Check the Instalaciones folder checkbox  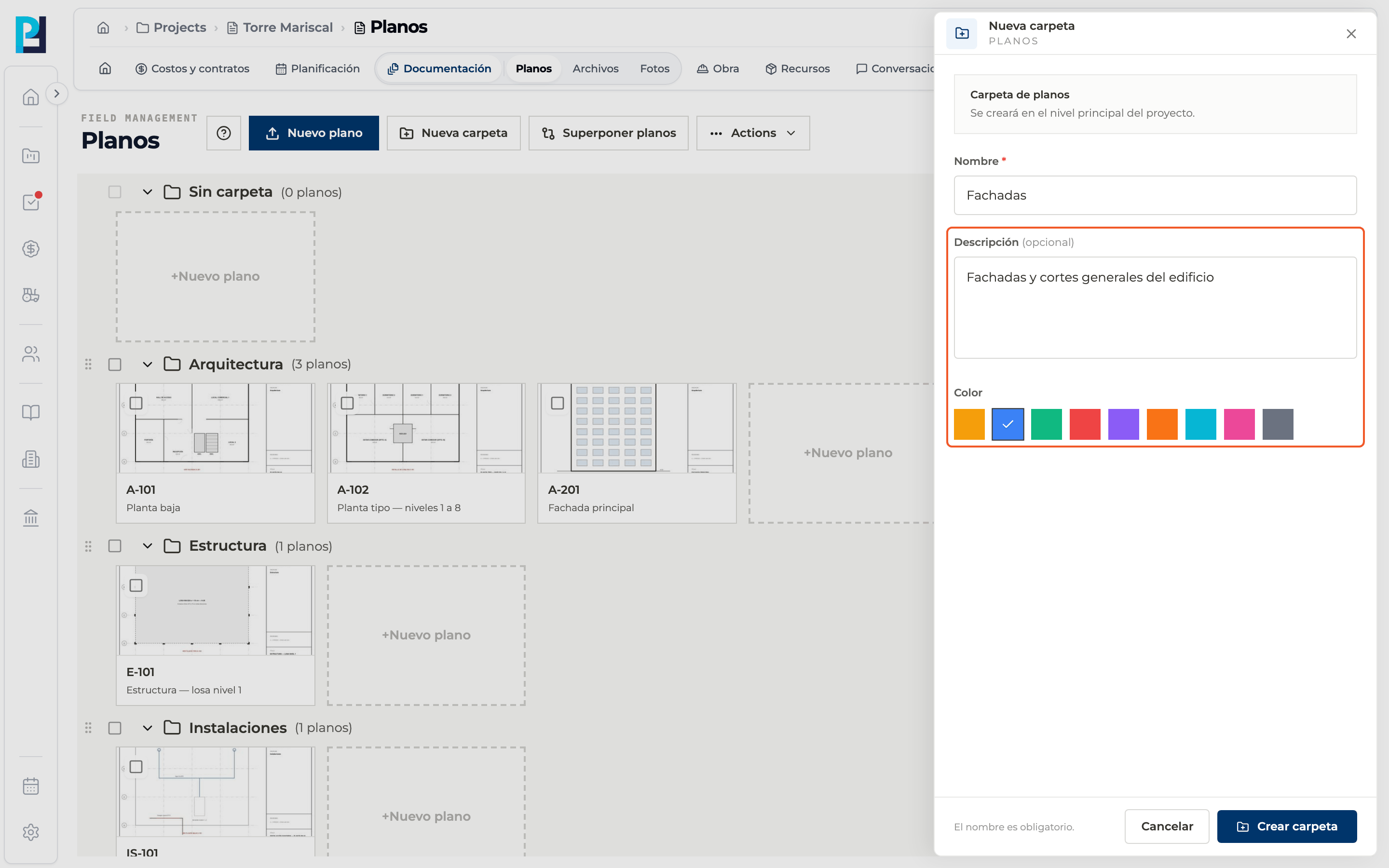(115, 728)
